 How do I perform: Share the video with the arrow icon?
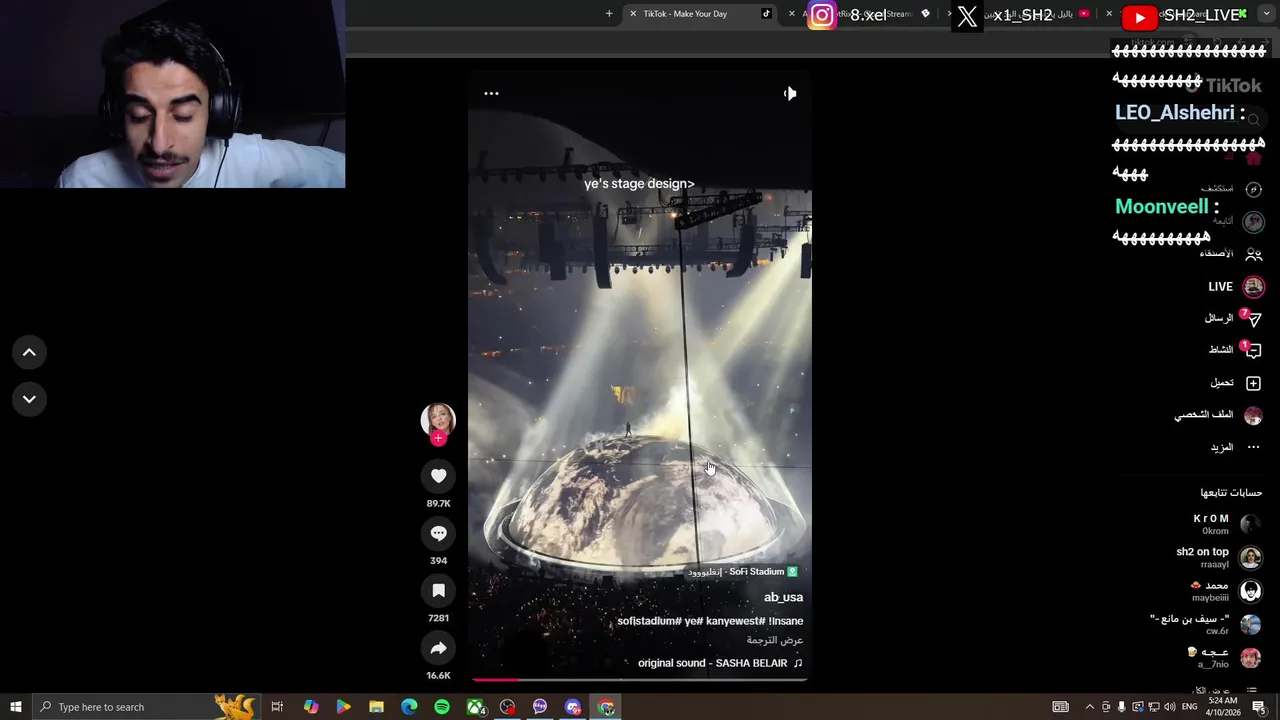pos(438,648)
